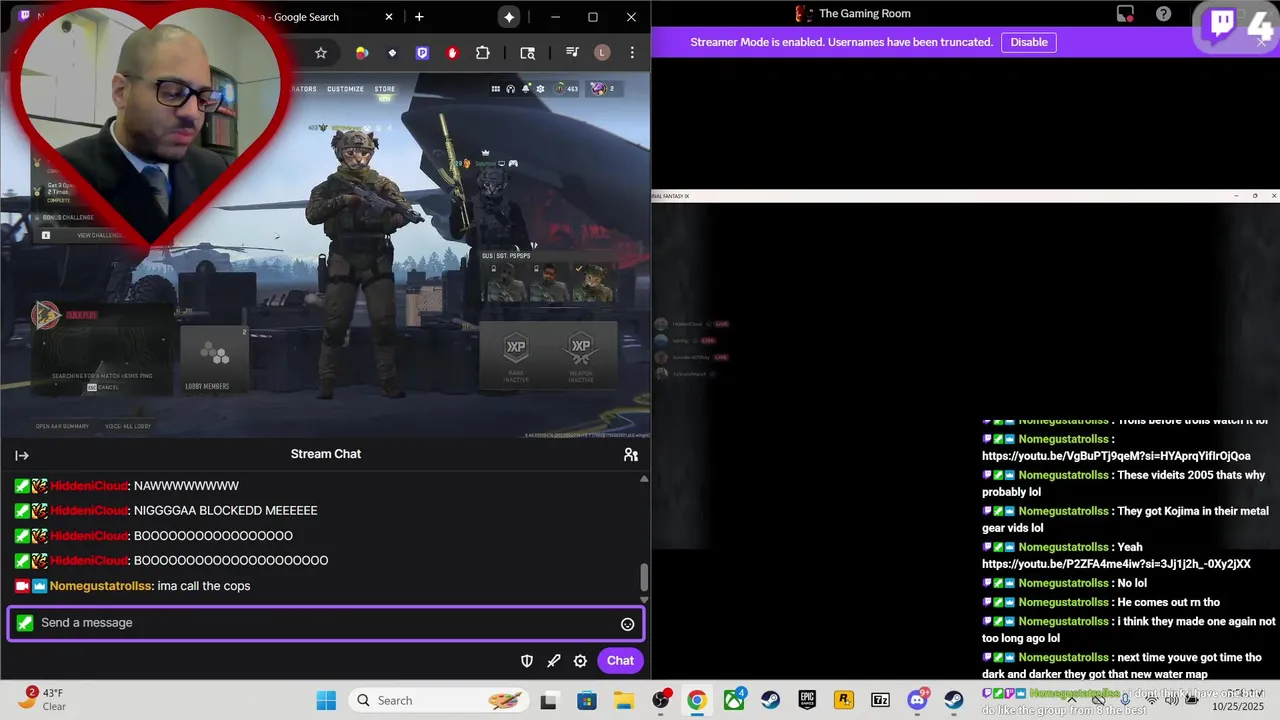Viewport: 1280px width, 720px height.
Task: Open Chrome three-dot menu
Action: [632, 53]
